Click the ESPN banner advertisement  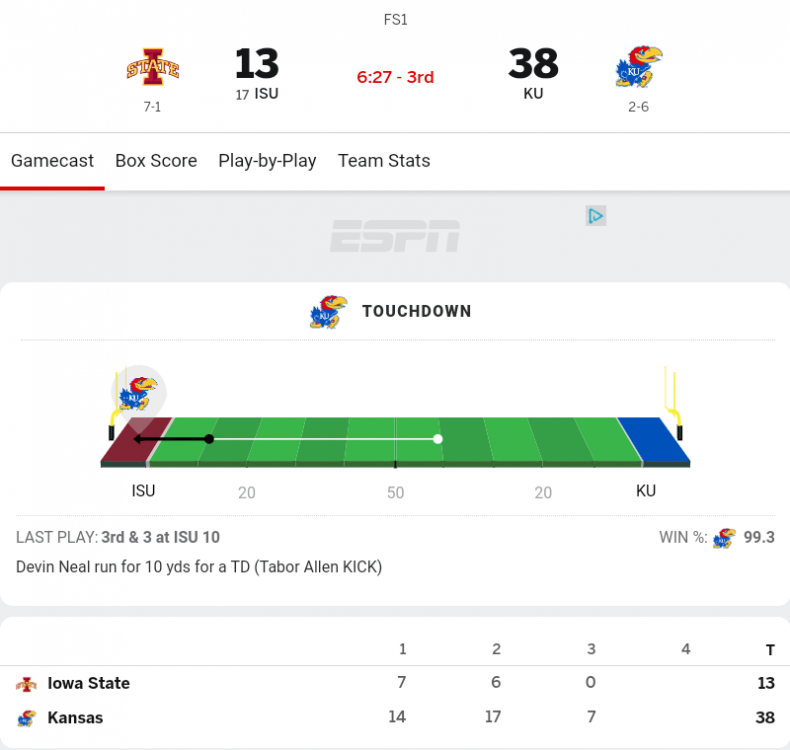395,236
